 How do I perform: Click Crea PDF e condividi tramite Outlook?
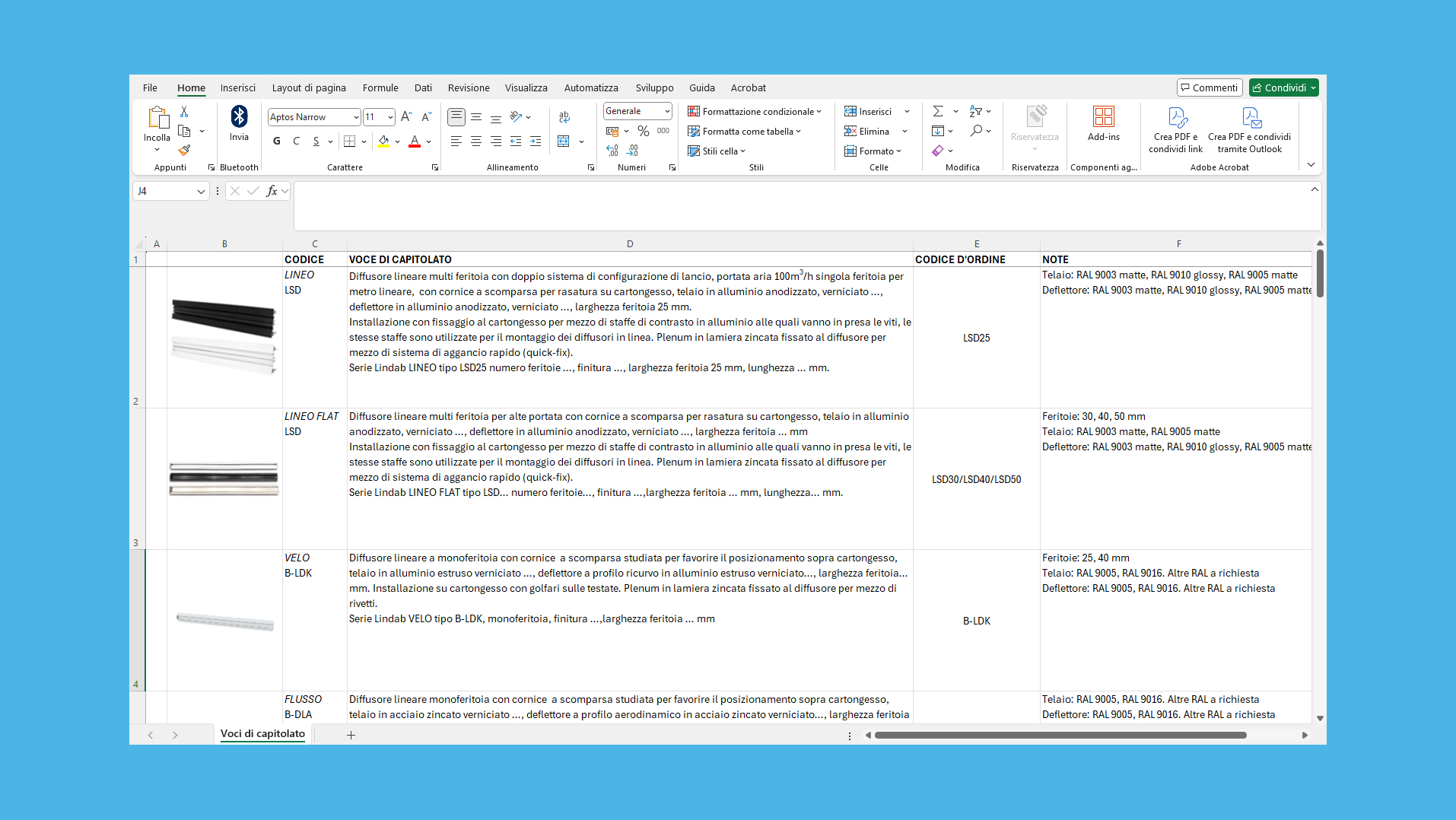(x=1250, y=130)
